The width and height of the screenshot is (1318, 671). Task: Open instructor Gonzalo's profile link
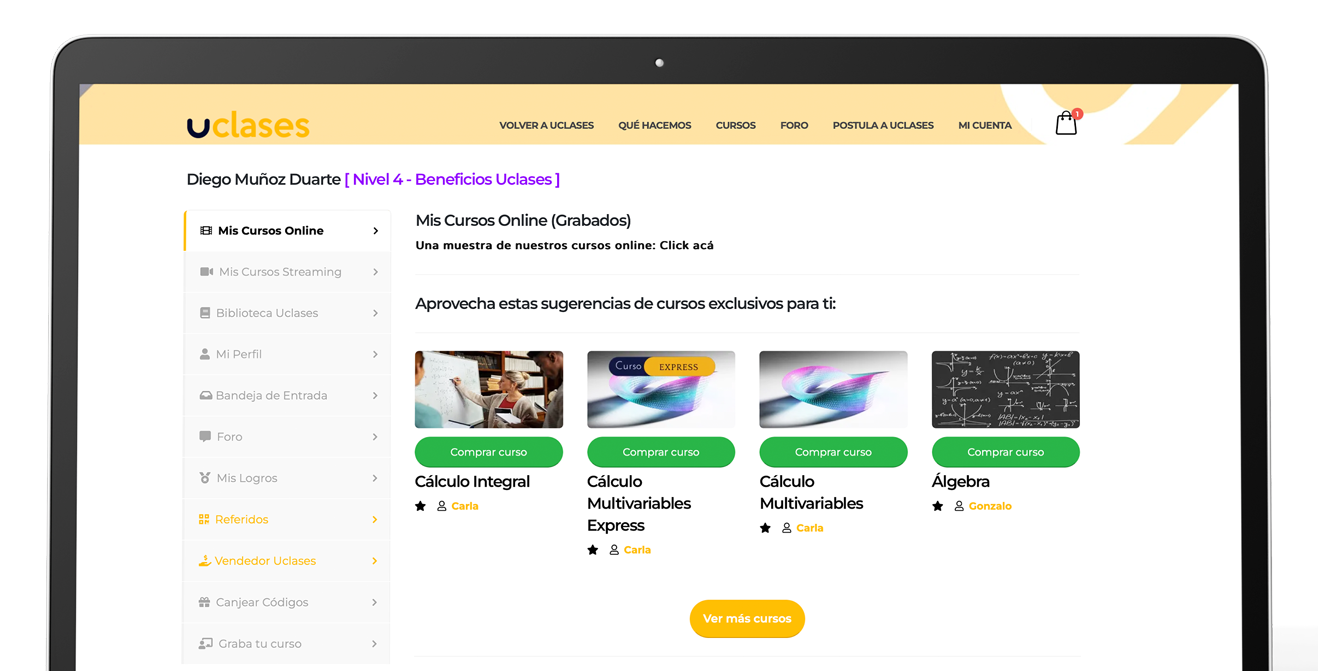pyautogui.click(x=990, y=506)
